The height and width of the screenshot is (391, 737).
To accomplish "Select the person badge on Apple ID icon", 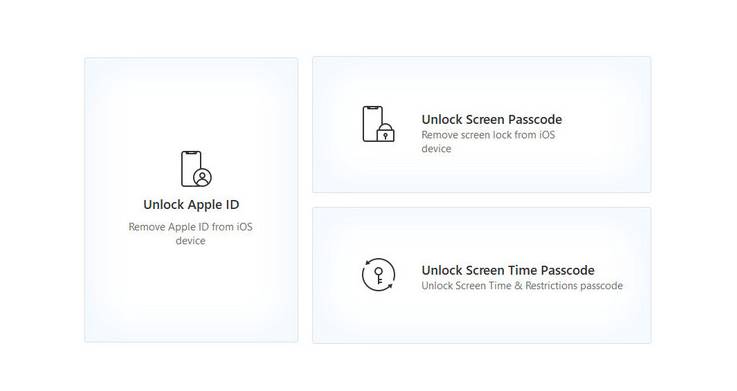I will coord(203,177).
